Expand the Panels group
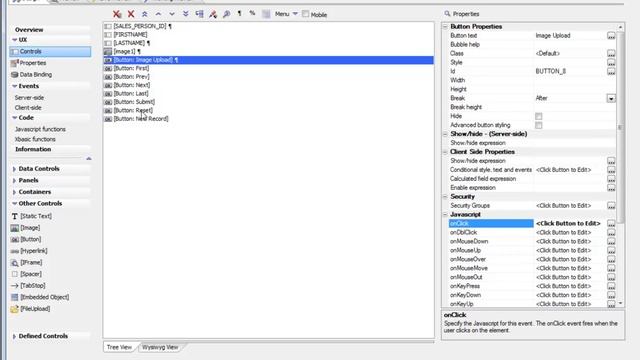640x360 pixels. [15, 180]
